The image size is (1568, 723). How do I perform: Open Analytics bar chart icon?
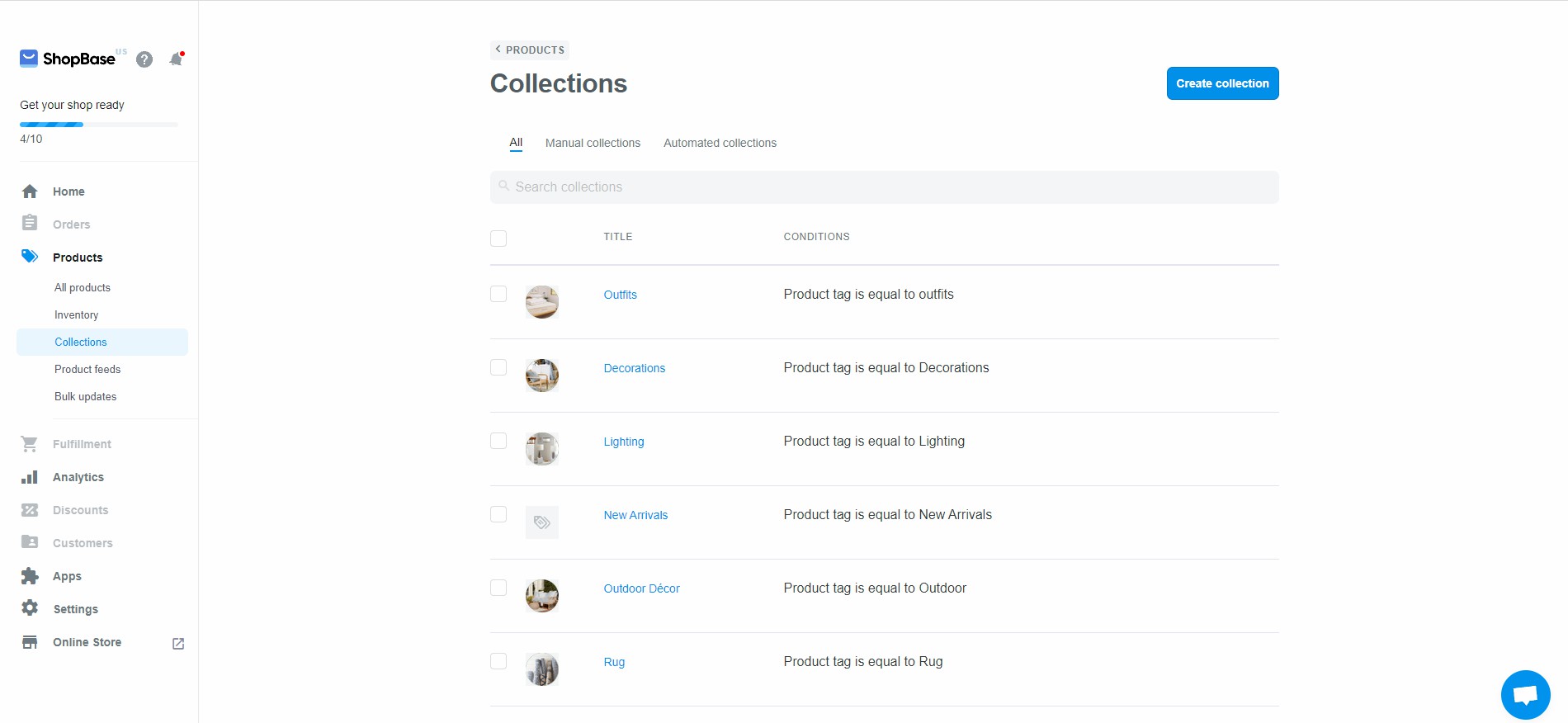click(30, 477)
